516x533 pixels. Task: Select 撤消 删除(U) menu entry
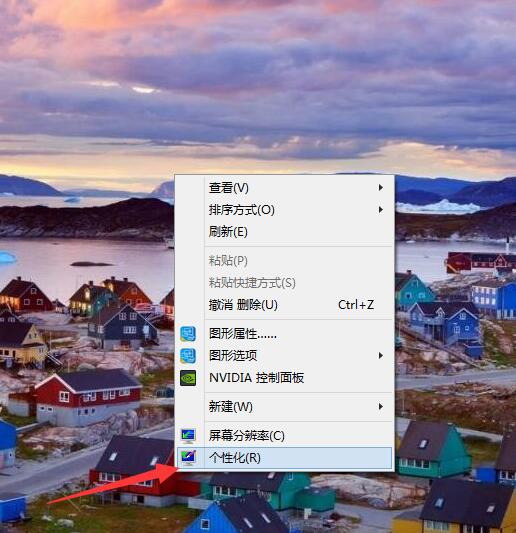pos(284,305)
